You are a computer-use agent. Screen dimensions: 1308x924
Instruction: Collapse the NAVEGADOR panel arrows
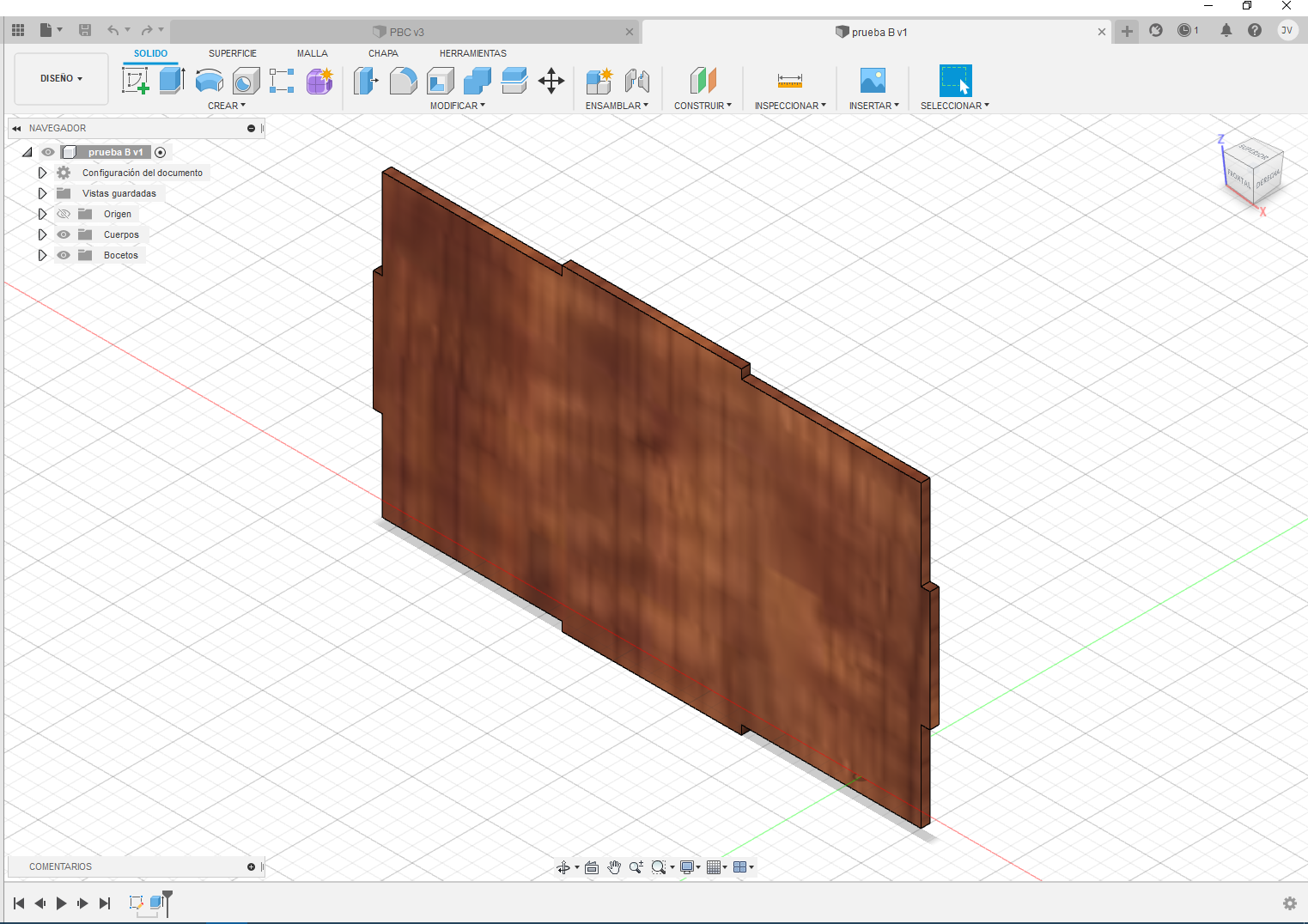pos(16,128)
